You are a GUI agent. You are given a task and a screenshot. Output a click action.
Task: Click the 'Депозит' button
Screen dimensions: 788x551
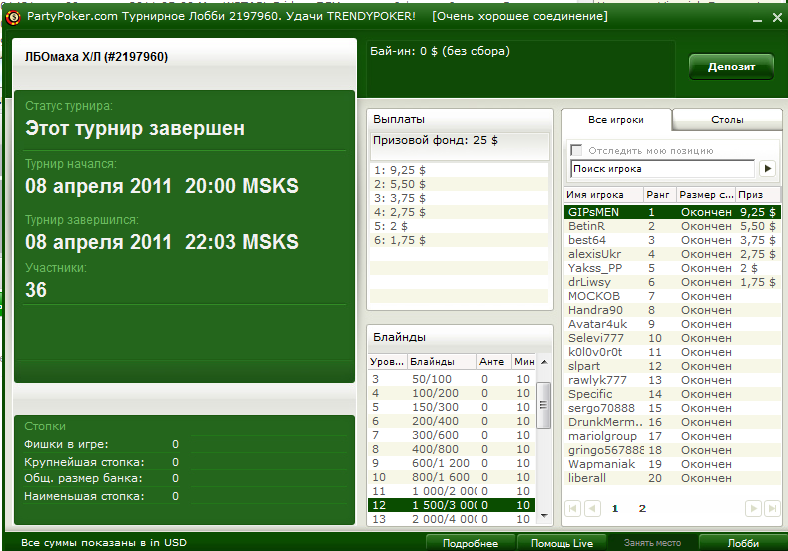tap(731, 67)
